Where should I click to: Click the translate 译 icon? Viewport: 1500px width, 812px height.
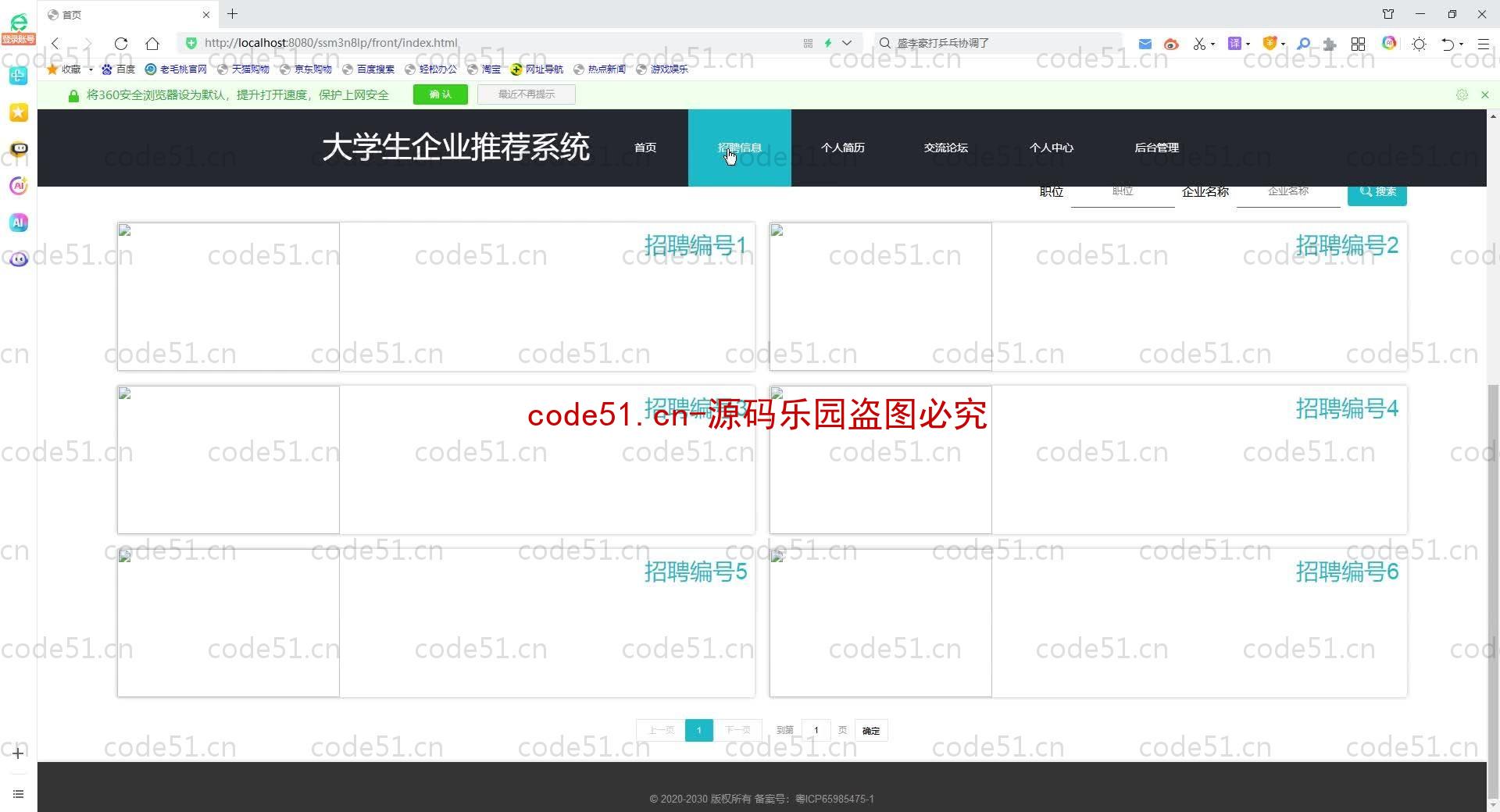[1234, 44]
